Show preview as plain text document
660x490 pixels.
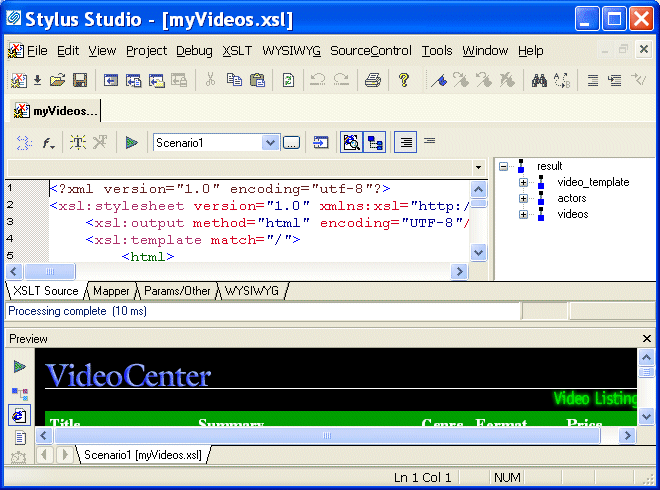click(19, 437)
